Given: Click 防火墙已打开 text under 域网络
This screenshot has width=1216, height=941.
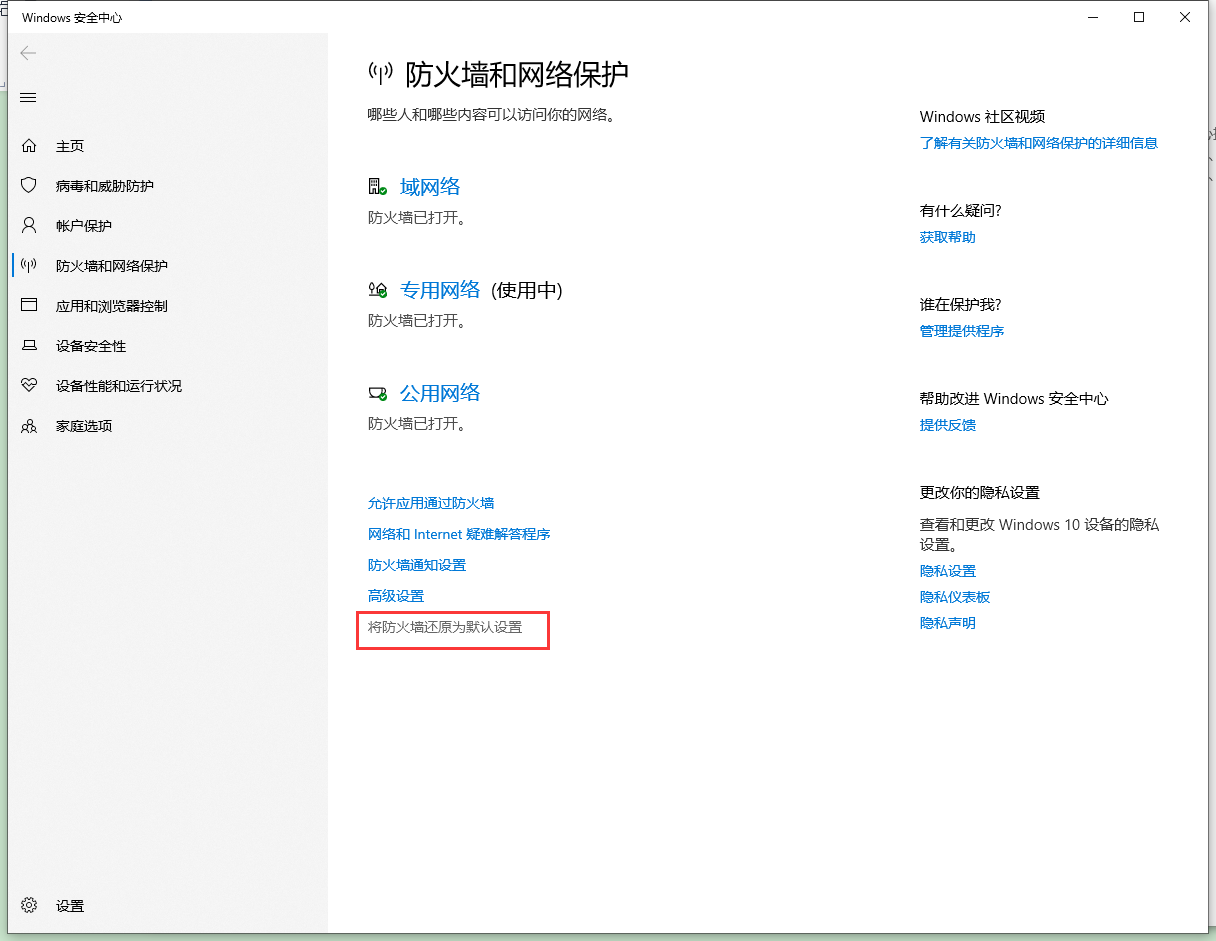Looking at the screenshot, I should (x=417, y=217).
